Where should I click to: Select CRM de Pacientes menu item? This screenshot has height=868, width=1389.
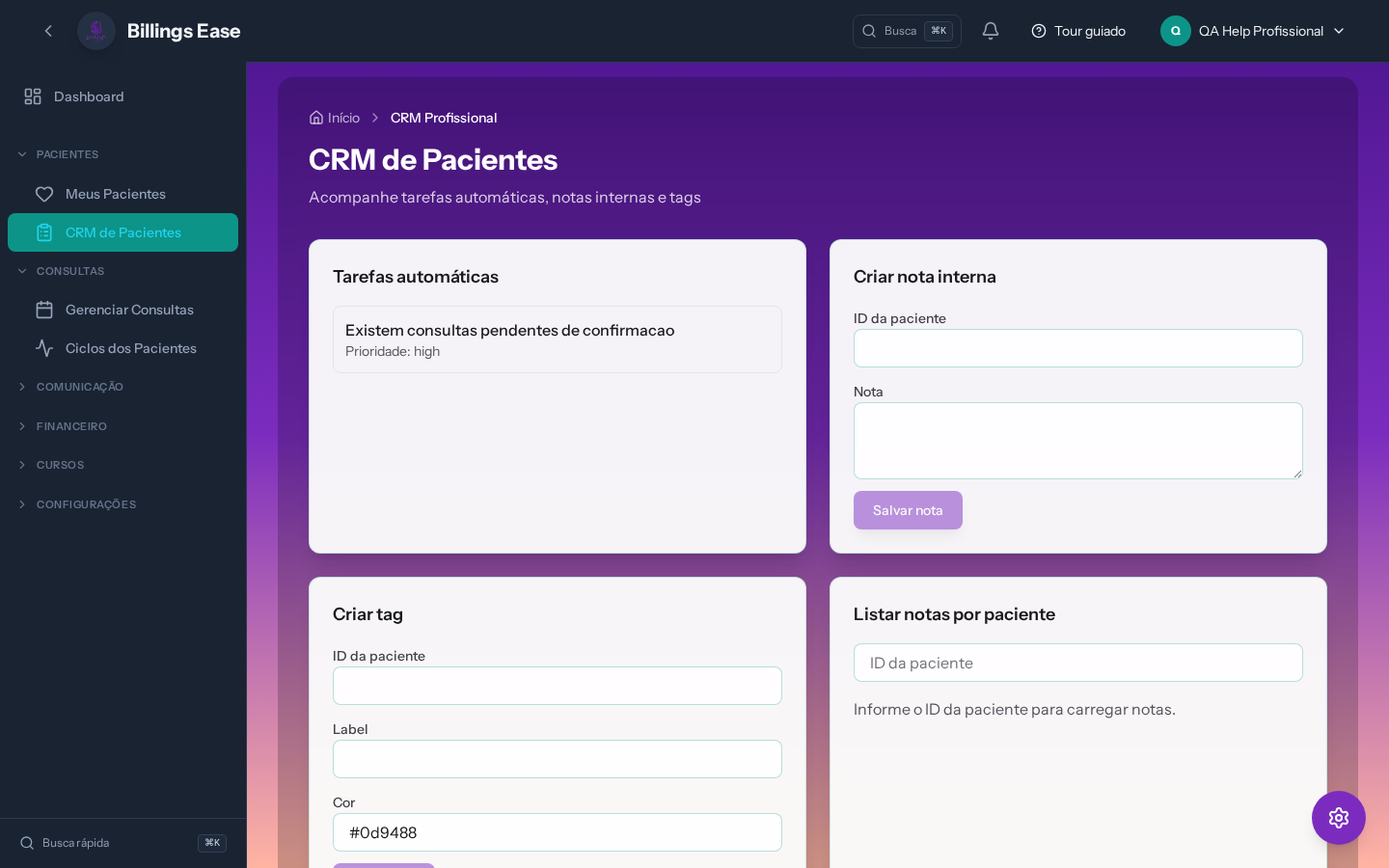tap(123, 232)
